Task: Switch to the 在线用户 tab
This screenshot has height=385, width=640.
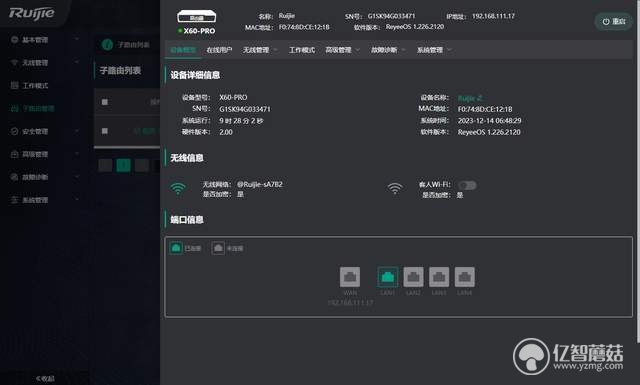Action: [219, 50]
